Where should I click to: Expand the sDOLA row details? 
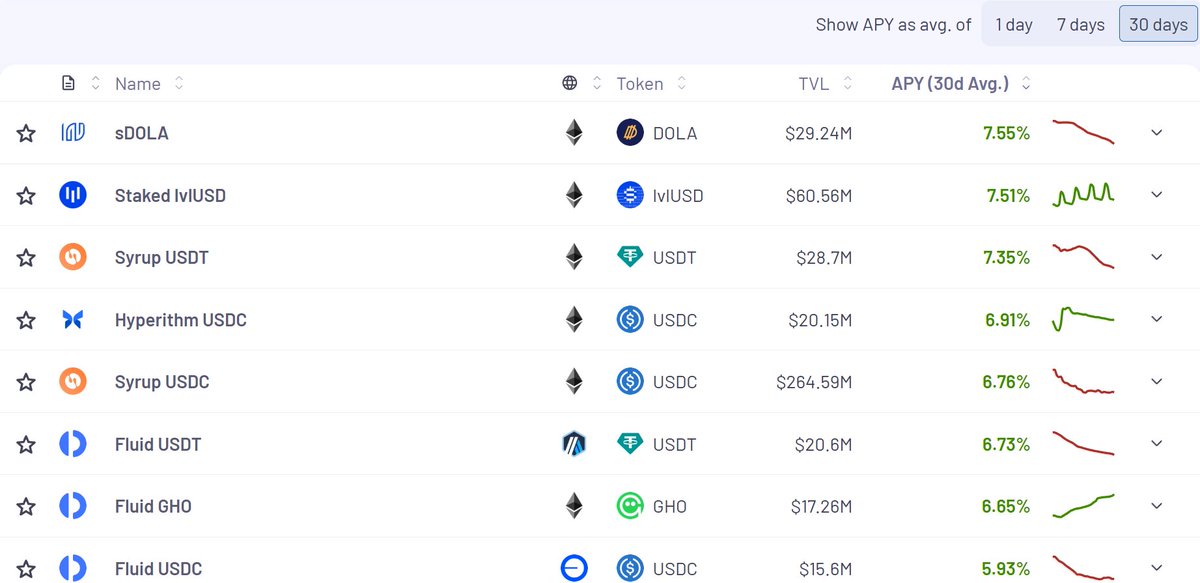1157,132
